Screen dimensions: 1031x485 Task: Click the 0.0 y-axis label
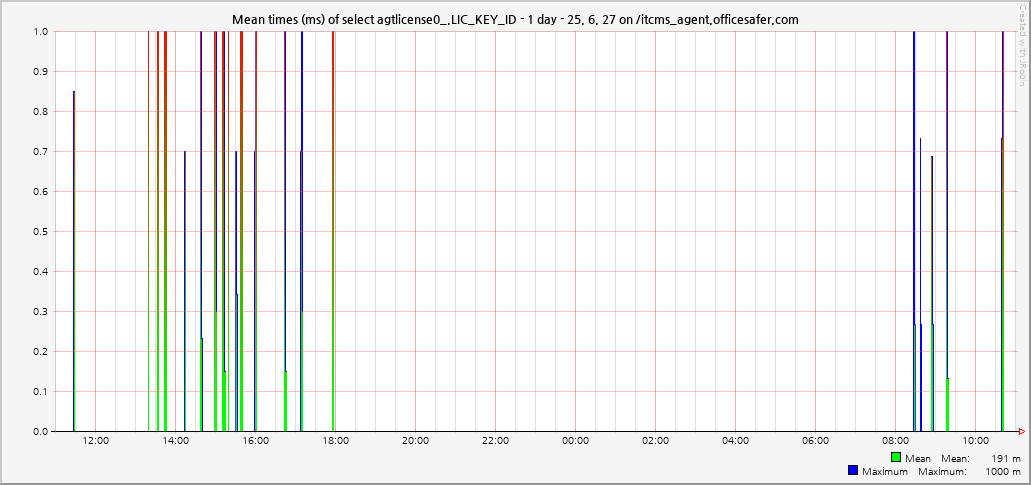click(x=41, y=432)
